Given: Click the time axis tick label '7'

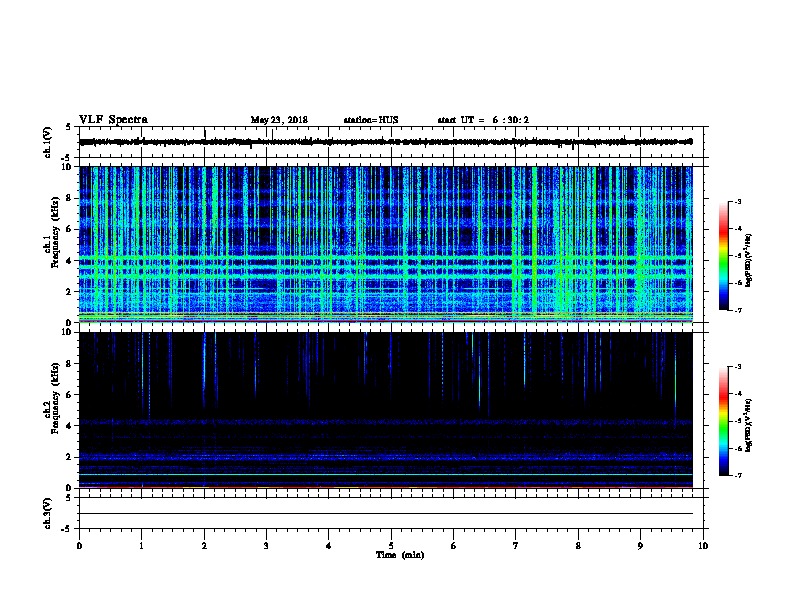Looking at the screenshot, I should (516, 546).
